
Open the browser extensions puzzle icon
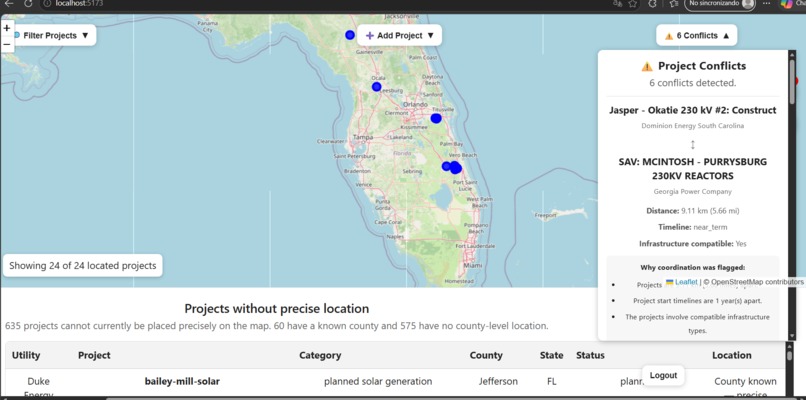point(652,4)
